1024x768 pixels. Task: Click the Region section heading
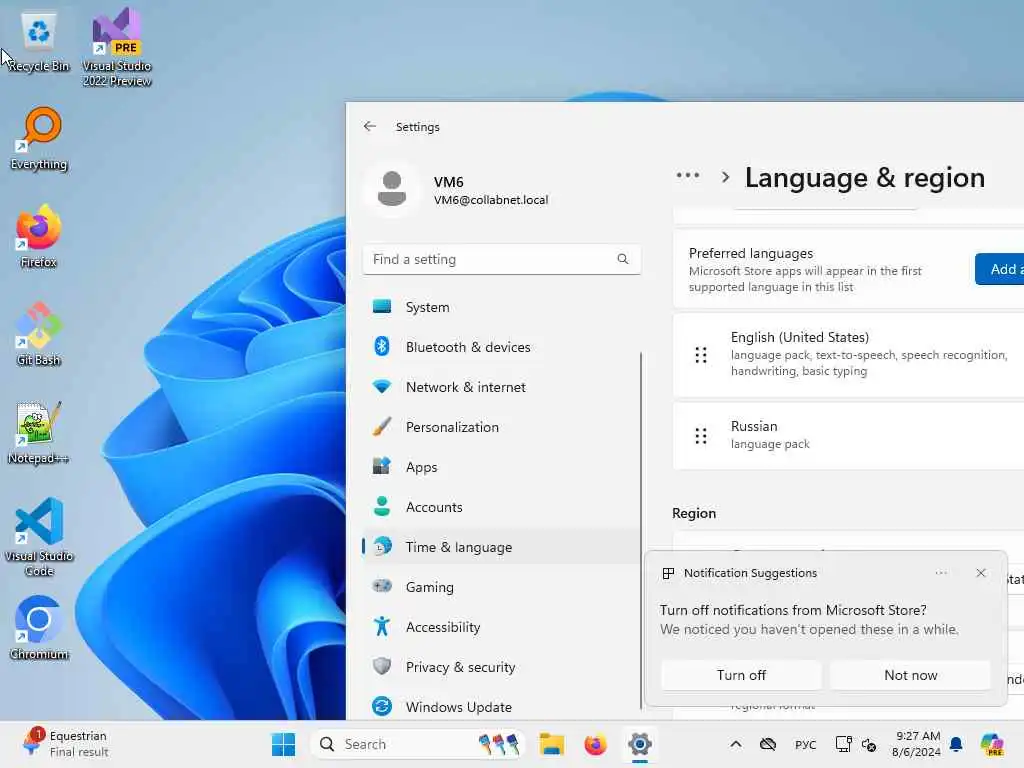[694, 513]
